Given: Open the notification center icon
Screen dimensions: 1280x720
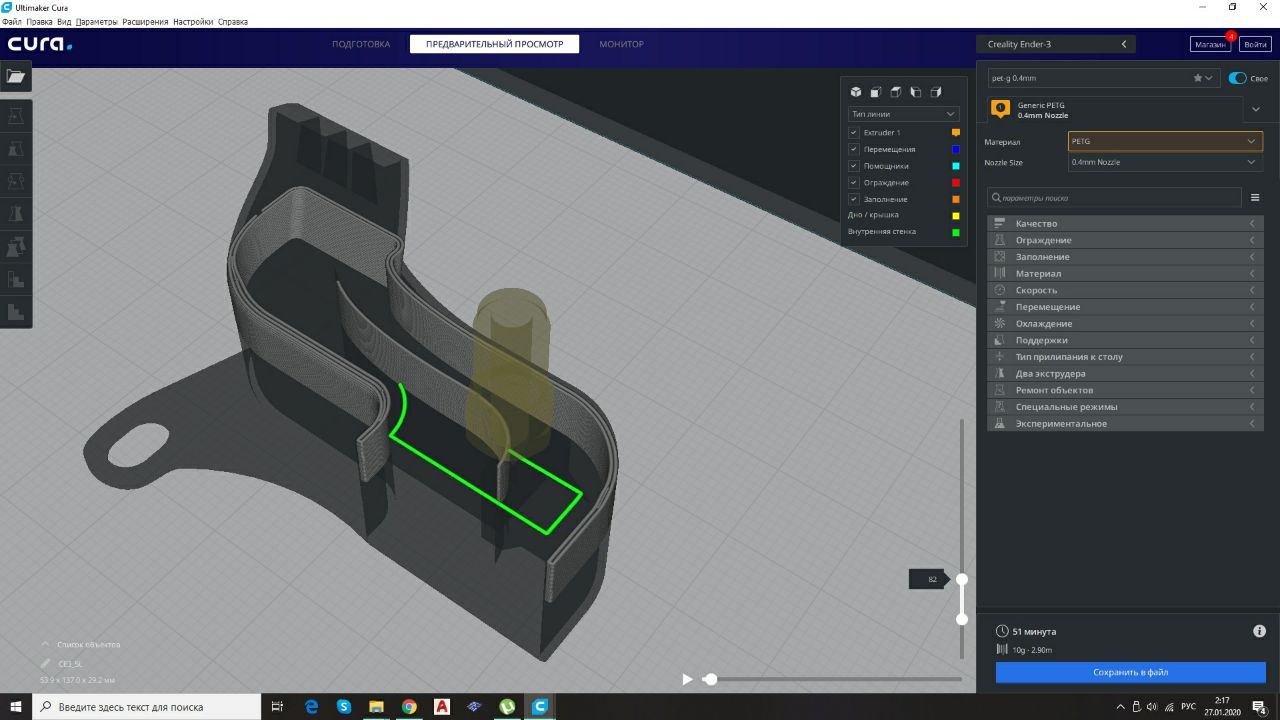Looking at the screenshot, I should pyautogui.click(x=1260, y=707).
